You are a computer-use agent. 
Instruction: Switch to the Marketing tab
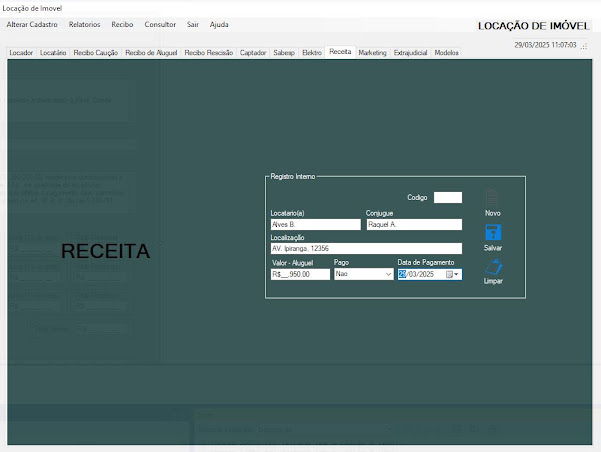pos(373,53)
